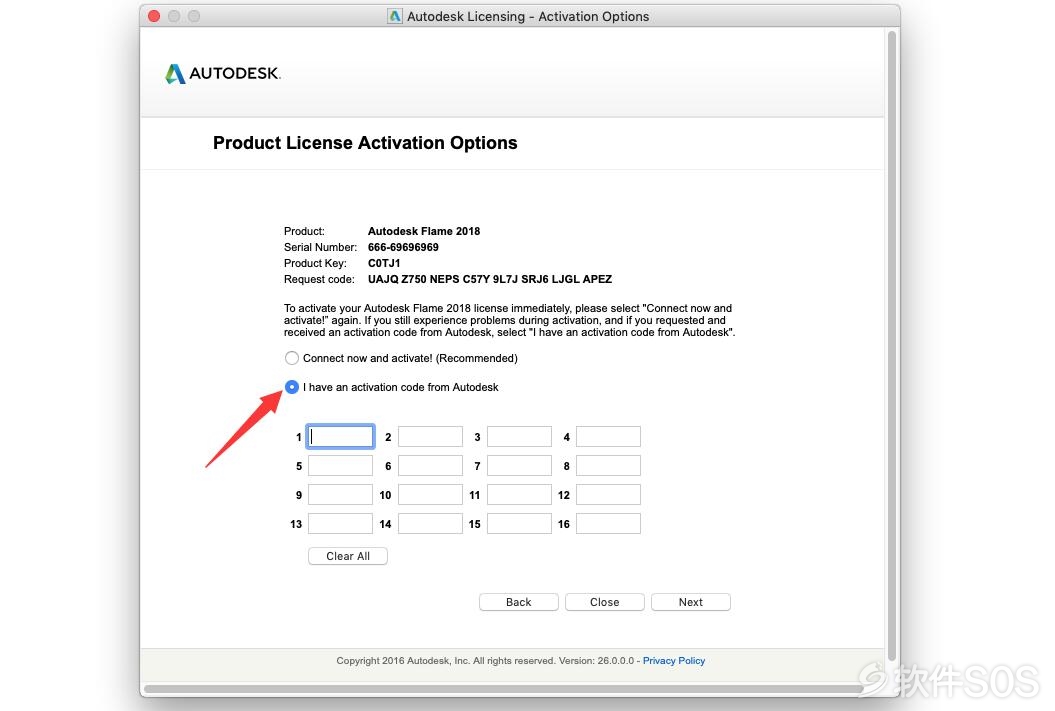
Task: Proceed with the Next button
Action: click(691, 602)
